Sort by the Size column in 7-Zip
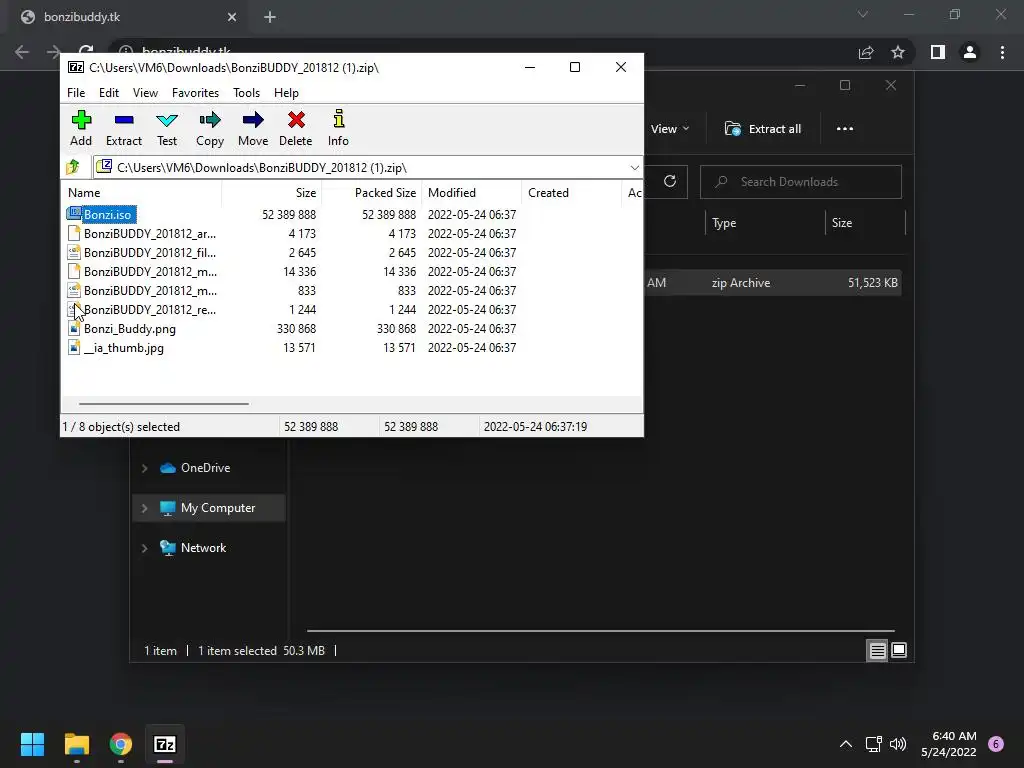Image resolution: width=1024 pixels, height=768 pixels. pos(272,193)
